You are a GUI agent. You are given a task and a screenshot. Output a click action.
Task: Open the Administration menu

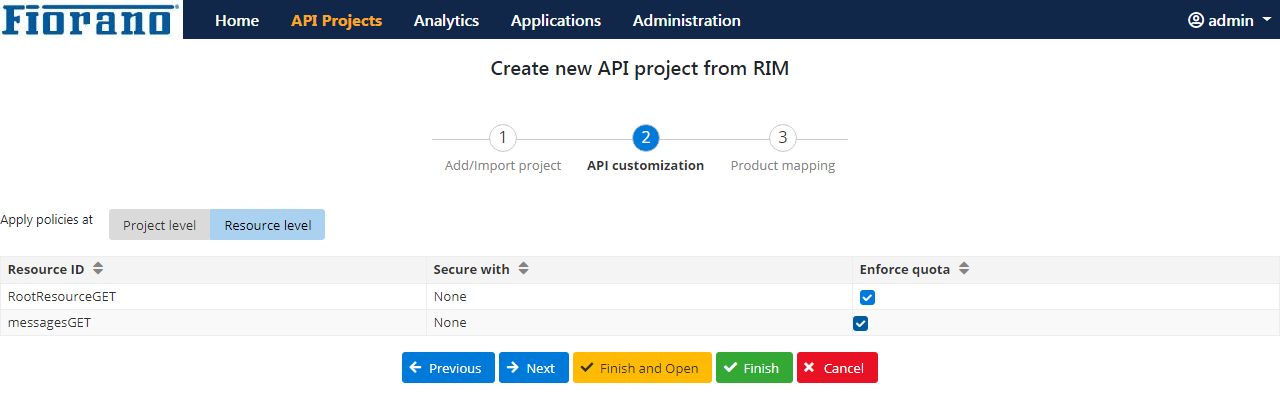pyautogui.click(x=687, y=20)
